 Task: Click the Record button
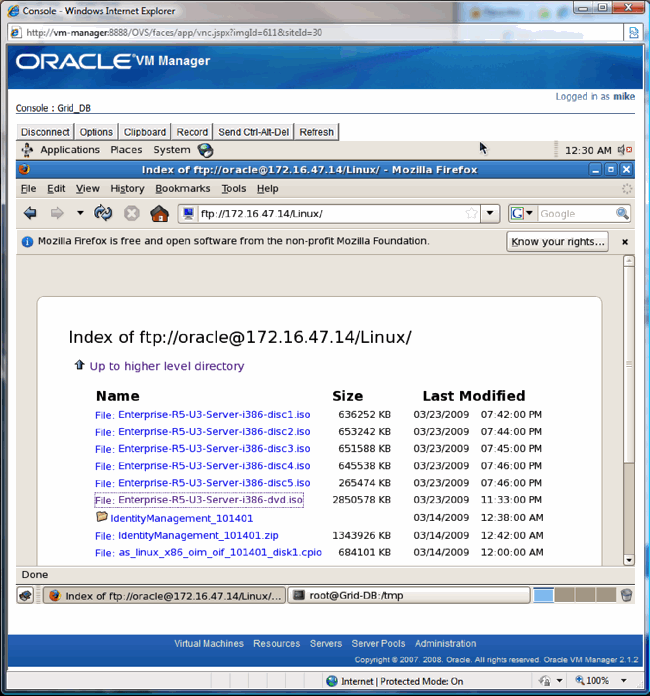(x=192, y=132)
